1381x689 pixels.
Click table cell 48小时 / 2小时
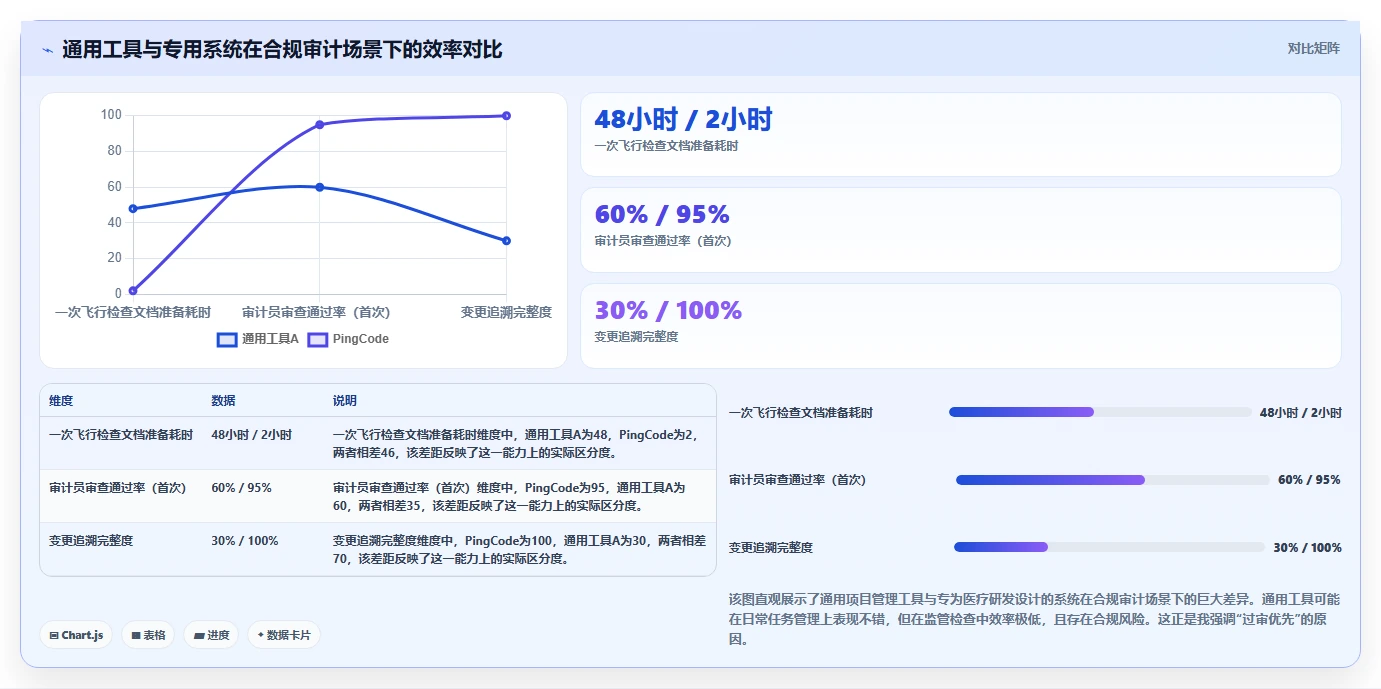click(x=251, y=435)
